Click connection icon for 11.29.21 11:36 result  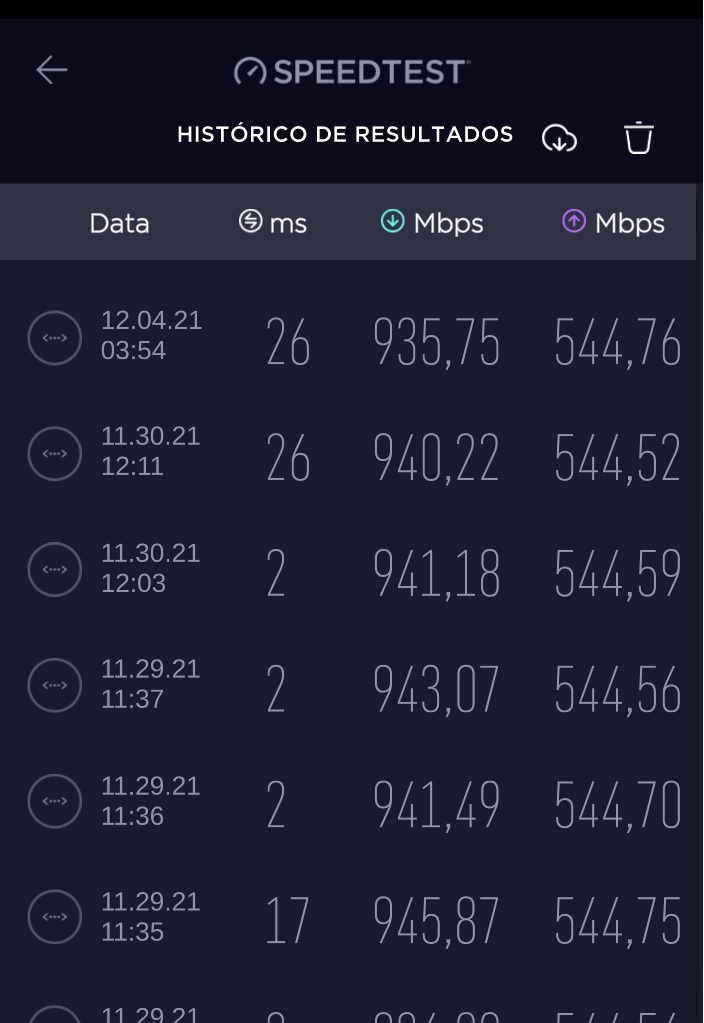(x=55, y=801)
